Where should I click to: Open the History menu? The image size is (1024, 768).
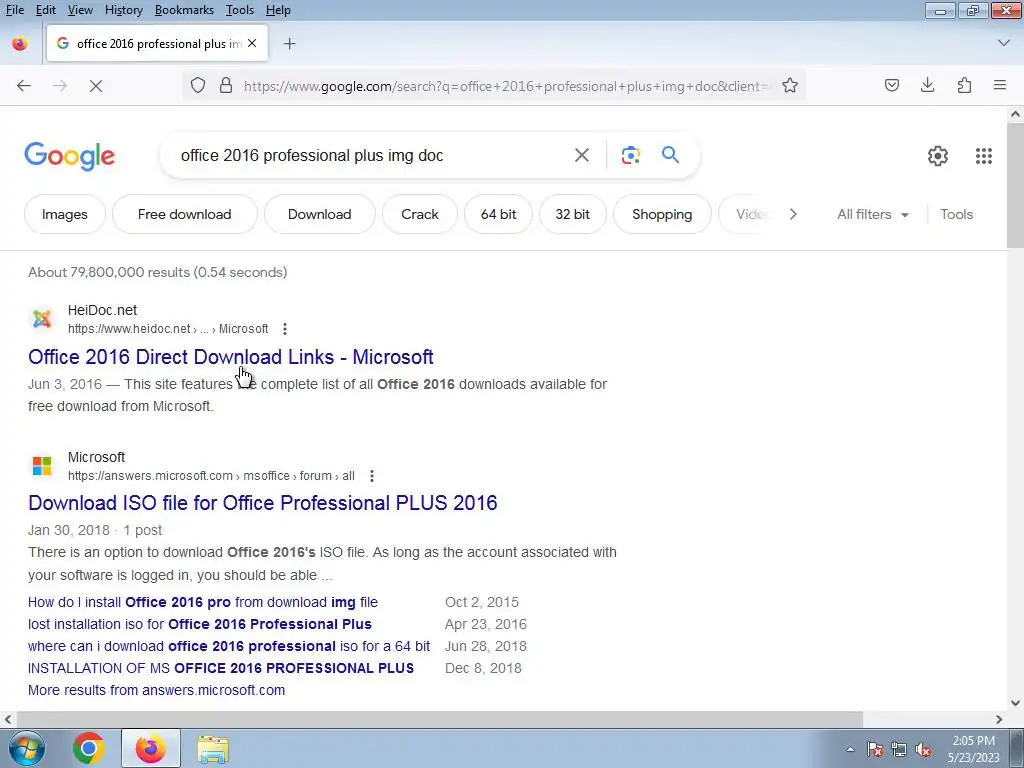(x=123, y=10)
